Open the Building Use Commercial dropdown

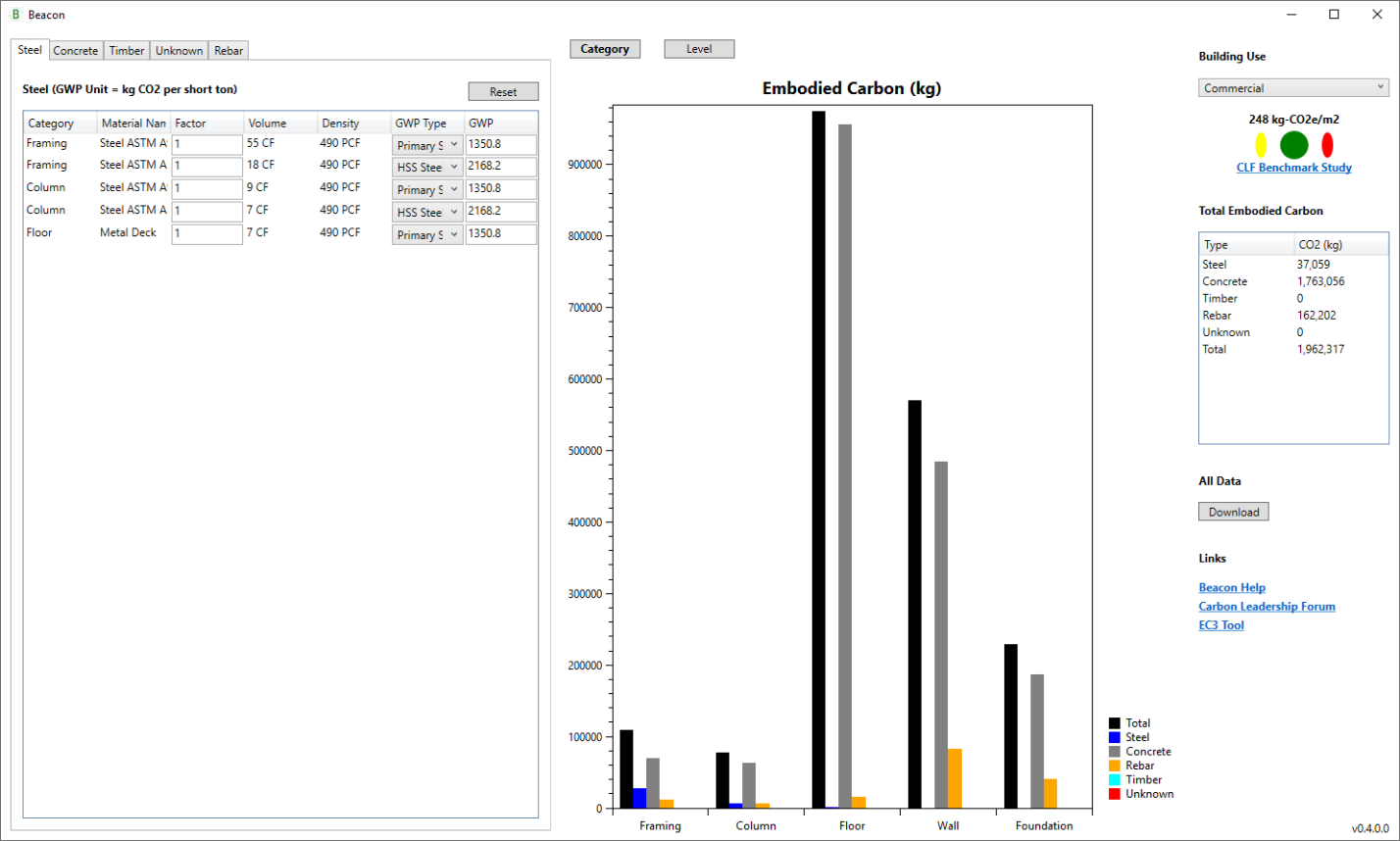click(x=1293, y=88)
